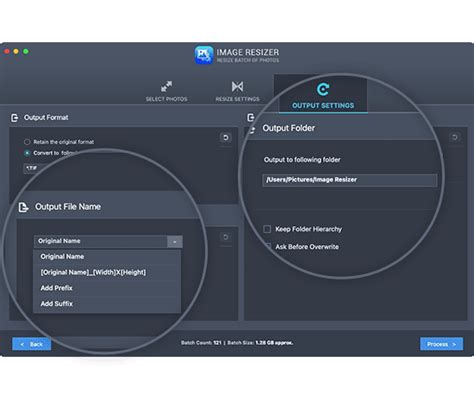Reset the Output File Name settings
The height and width of the screenshot is (399, 474).
pos(226,237)
